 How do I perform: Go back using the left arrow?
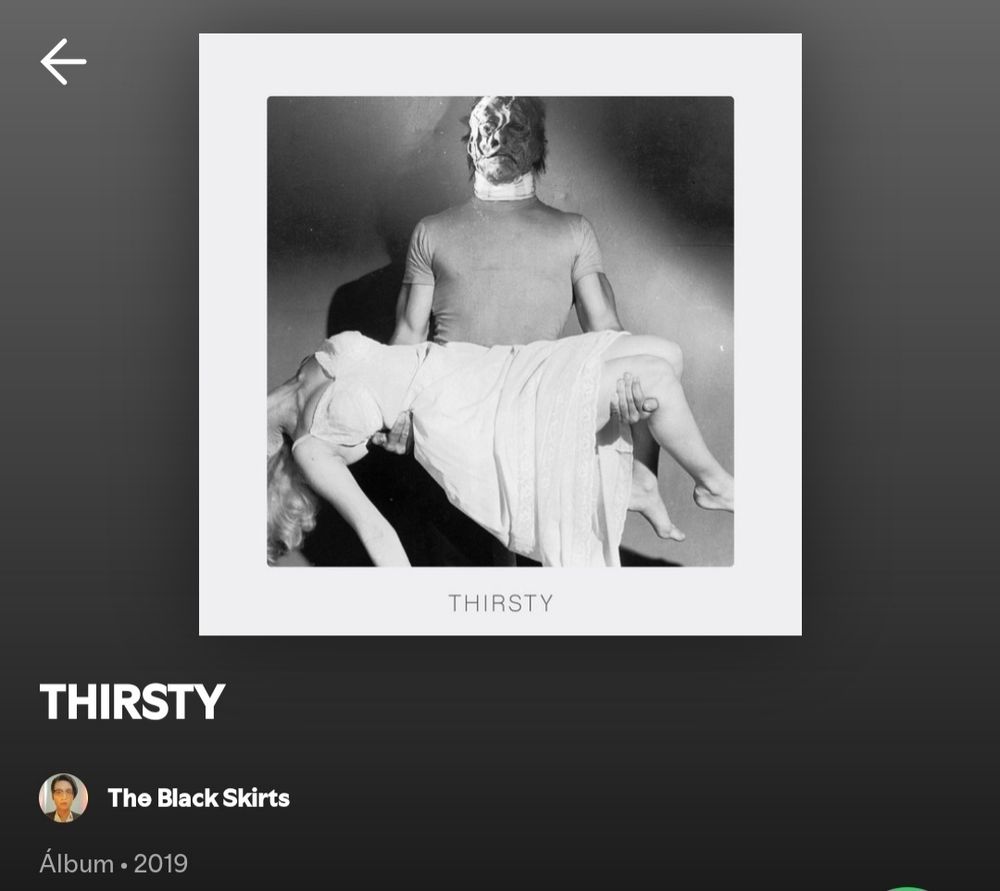(x=63, y=62)
